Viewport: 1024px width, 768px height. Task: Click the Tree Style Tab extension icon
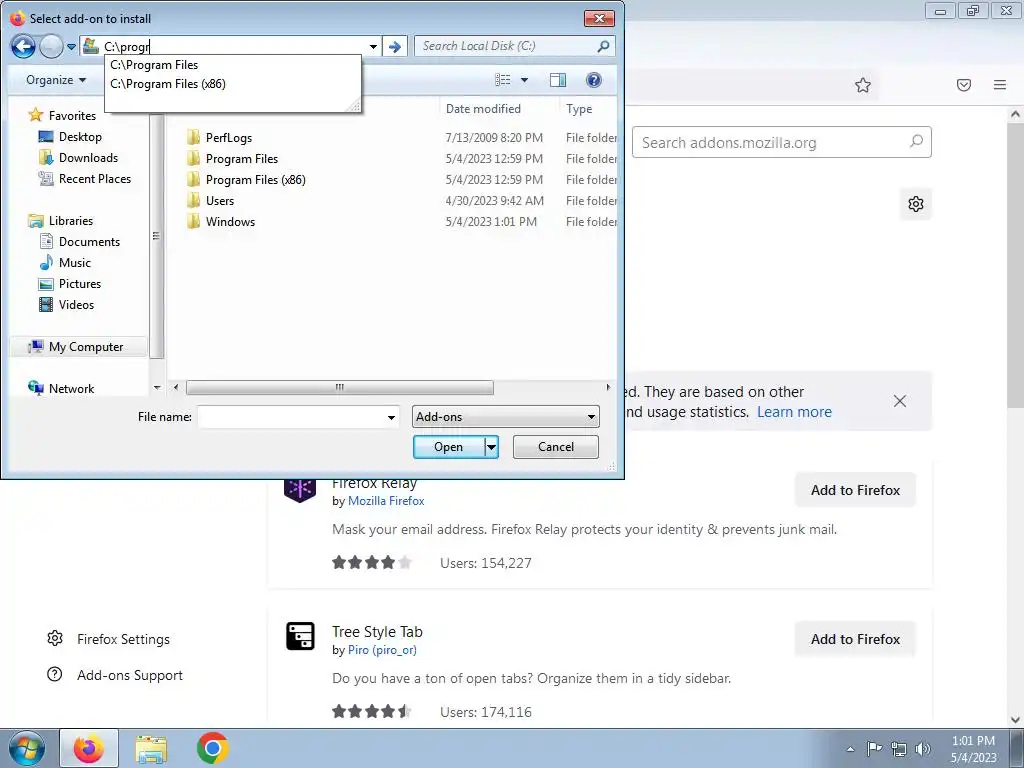click(300, 636)
